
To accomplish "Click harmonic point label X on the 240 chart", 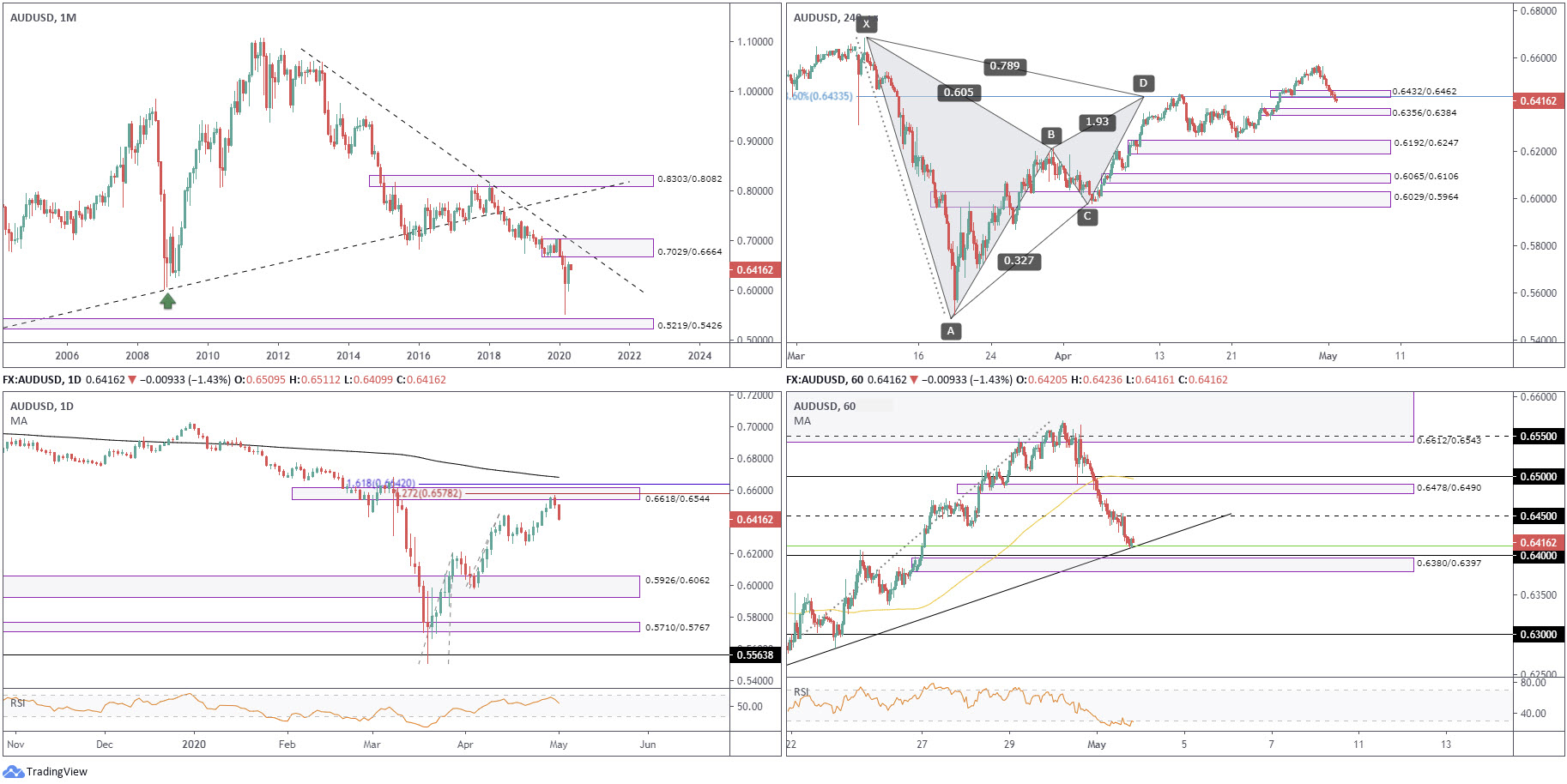I will click(x=866, y=26).
